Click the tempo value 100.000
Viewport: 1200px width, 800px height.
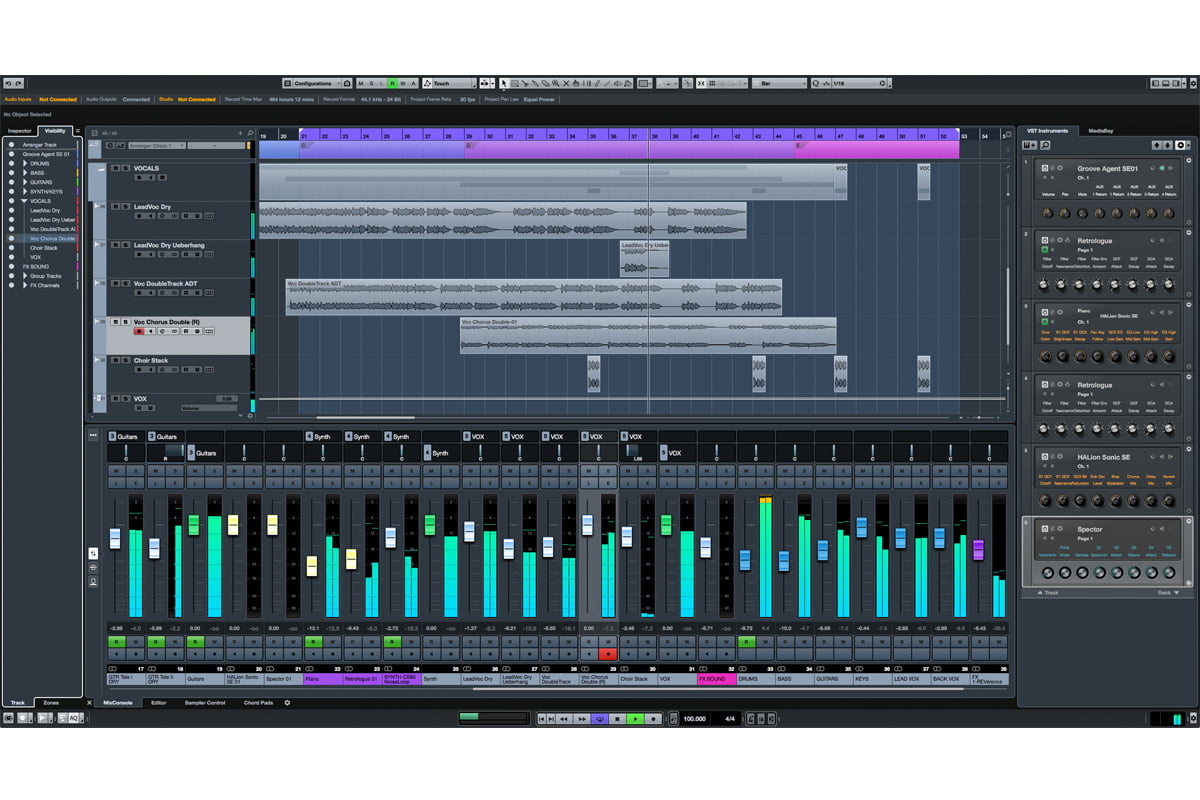(694, 718)
